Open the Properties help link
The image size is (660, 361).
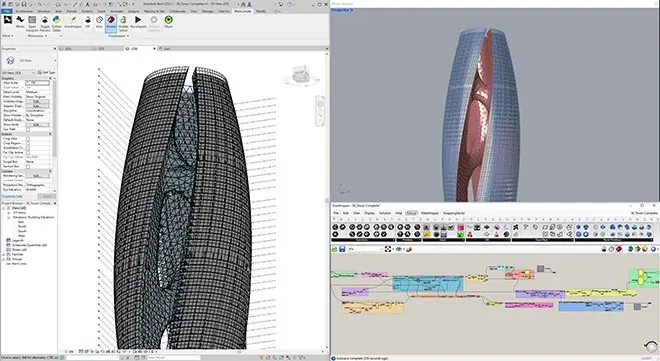point(12,196)
